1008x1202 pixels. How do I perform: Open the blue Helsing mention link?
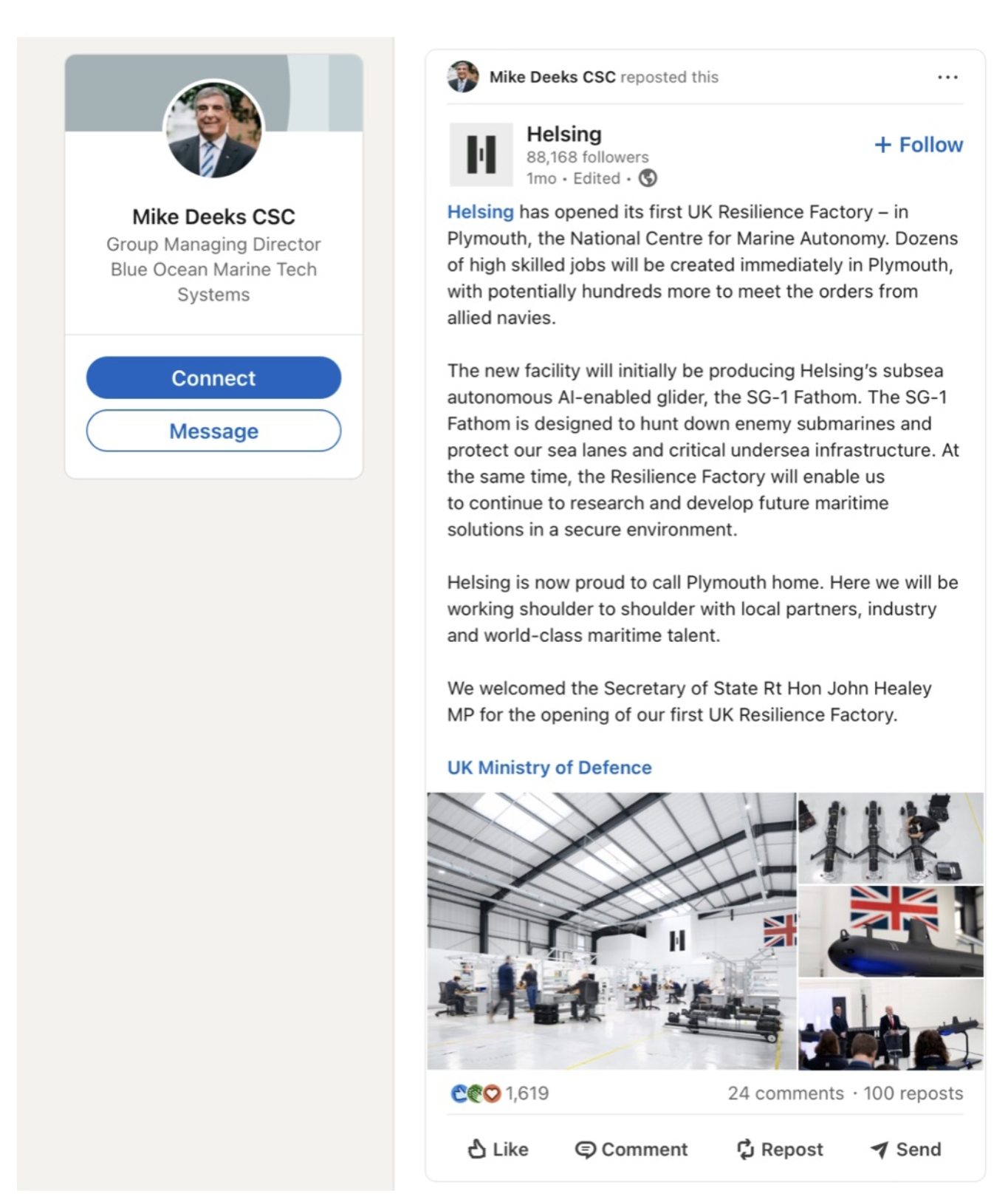480,212
